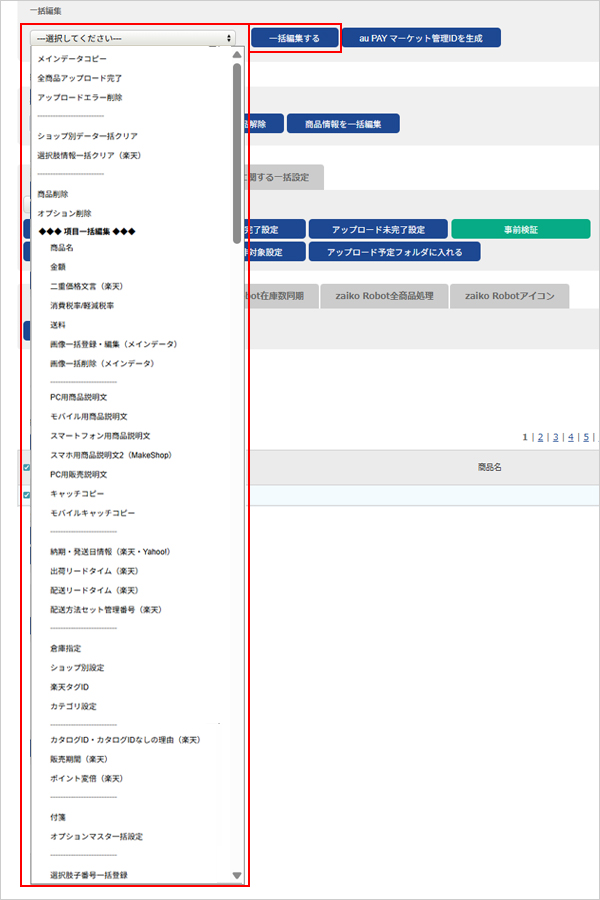Select 出荷リードタイム（楽天） option
The image size is (600, 900).
click(x=94, y=571)
